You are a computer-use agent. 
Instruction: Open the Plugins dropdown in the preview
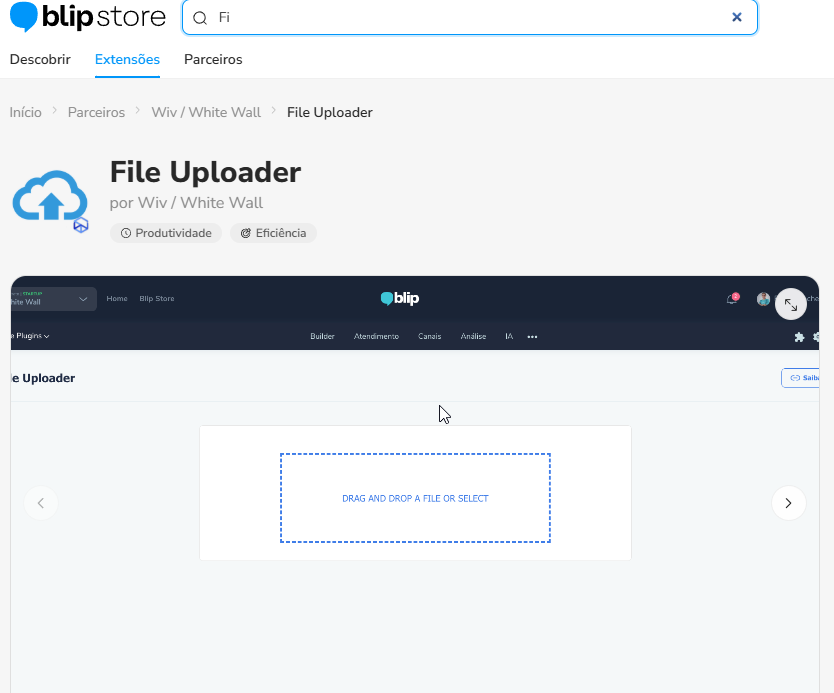point(30,336)
